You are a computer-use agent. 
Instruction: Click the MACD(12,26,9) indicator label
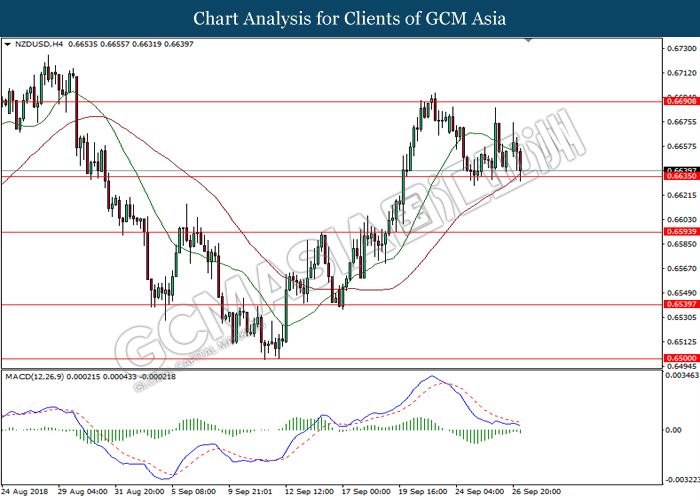35,377
